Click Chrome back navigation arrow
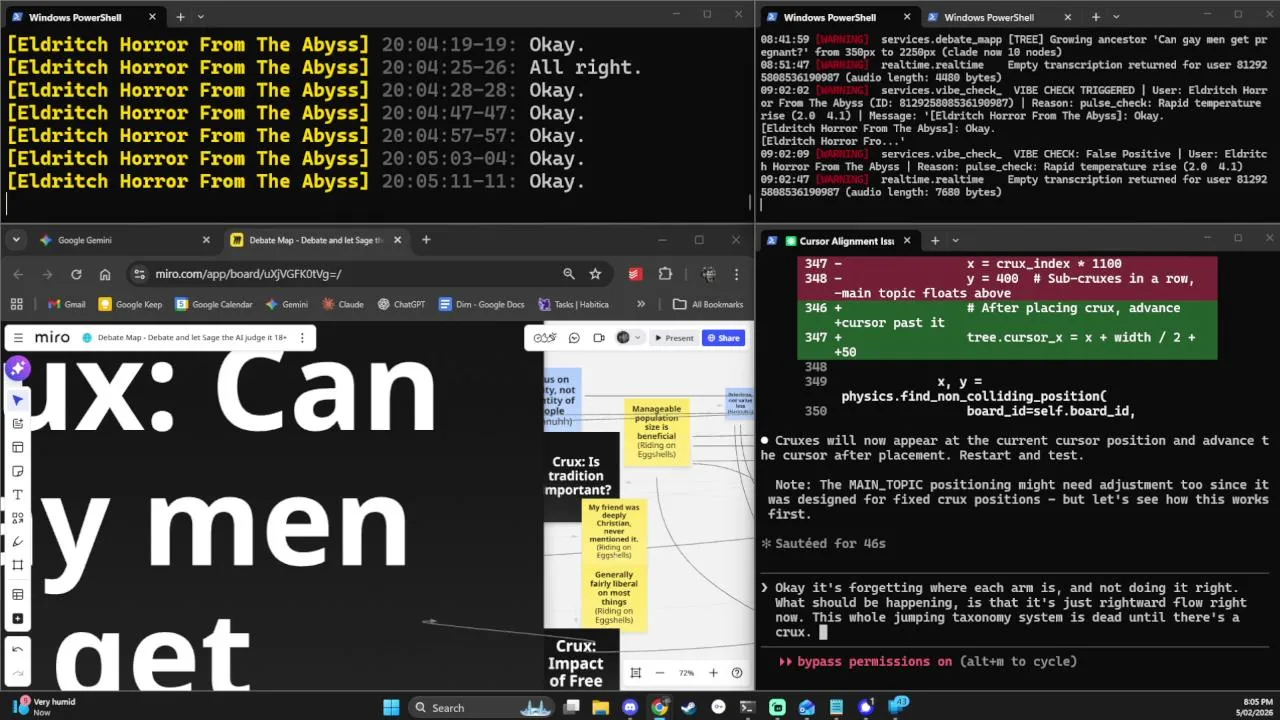This screenshot has height=720, width=1280. click(18, 274)
